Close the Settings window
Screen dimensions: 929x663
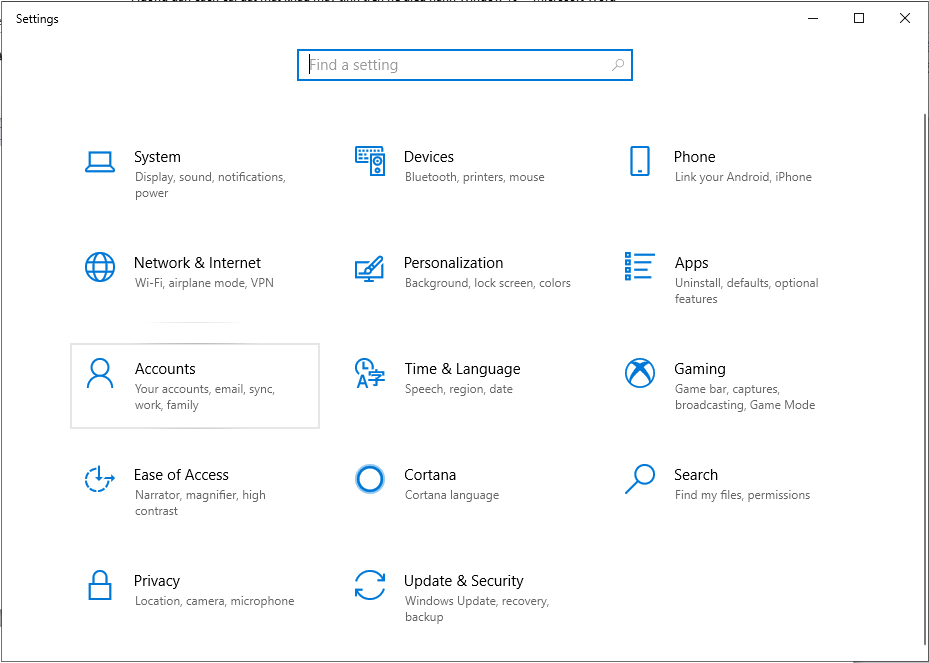[x=905, y=18]
